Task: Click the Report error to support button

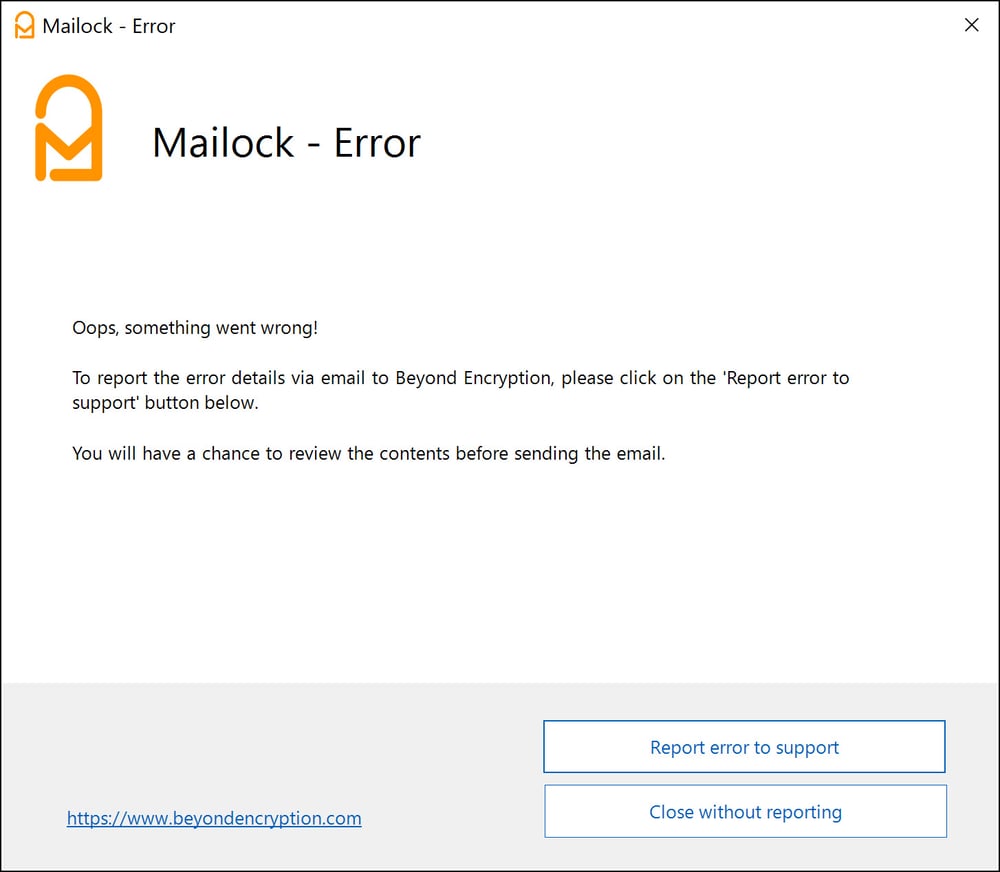Action: click(x=744, y=746)
